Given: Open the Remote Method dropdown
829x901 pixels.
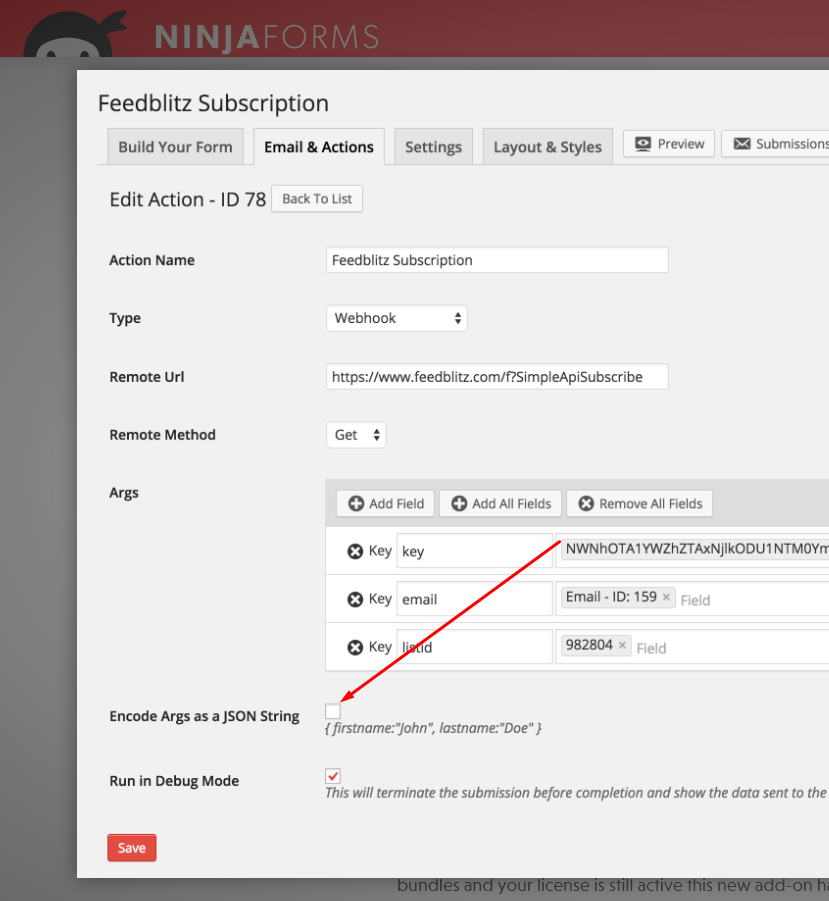Looking at the screenshot, I should [x=355, y=435].
